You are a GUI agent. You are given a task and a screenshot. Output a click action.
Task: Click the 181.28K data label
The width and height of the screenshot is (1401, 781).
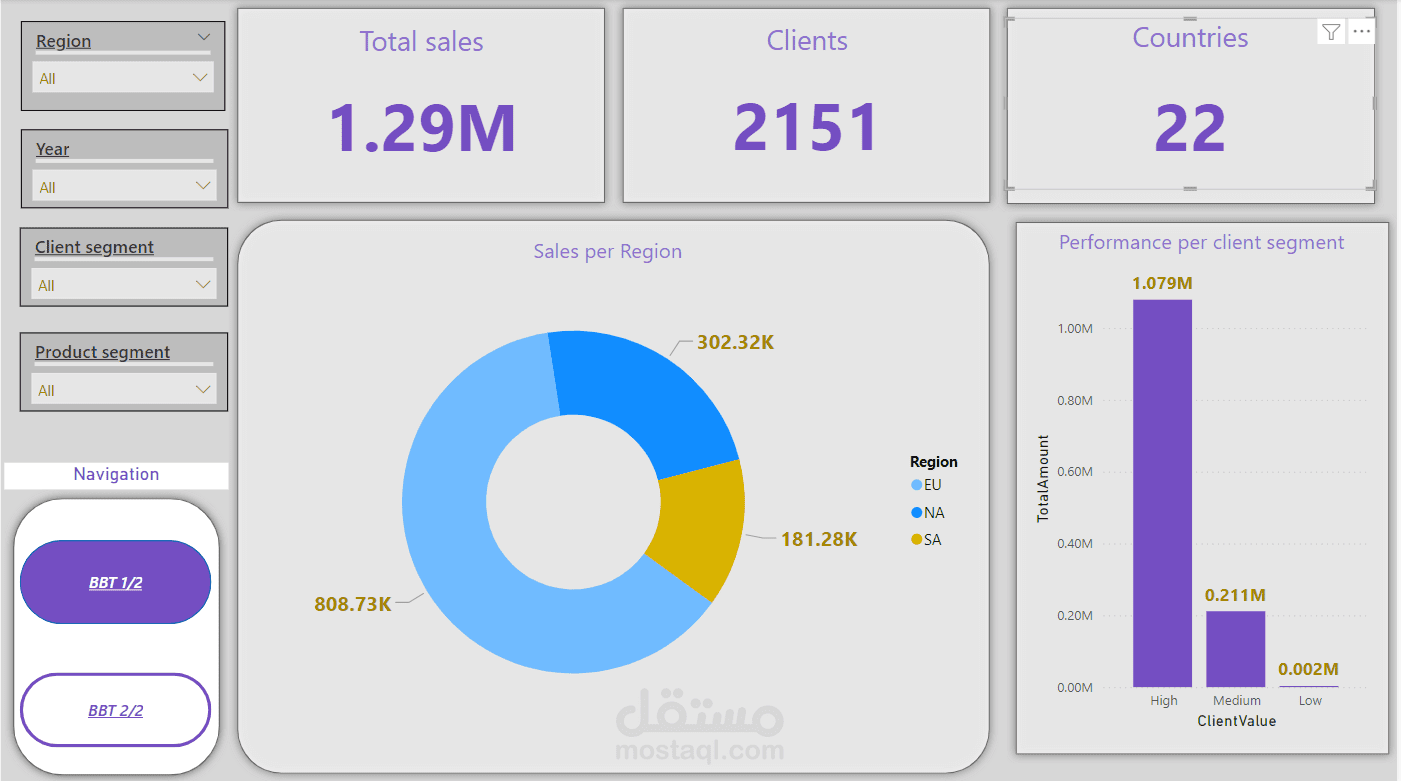(819, 539)
